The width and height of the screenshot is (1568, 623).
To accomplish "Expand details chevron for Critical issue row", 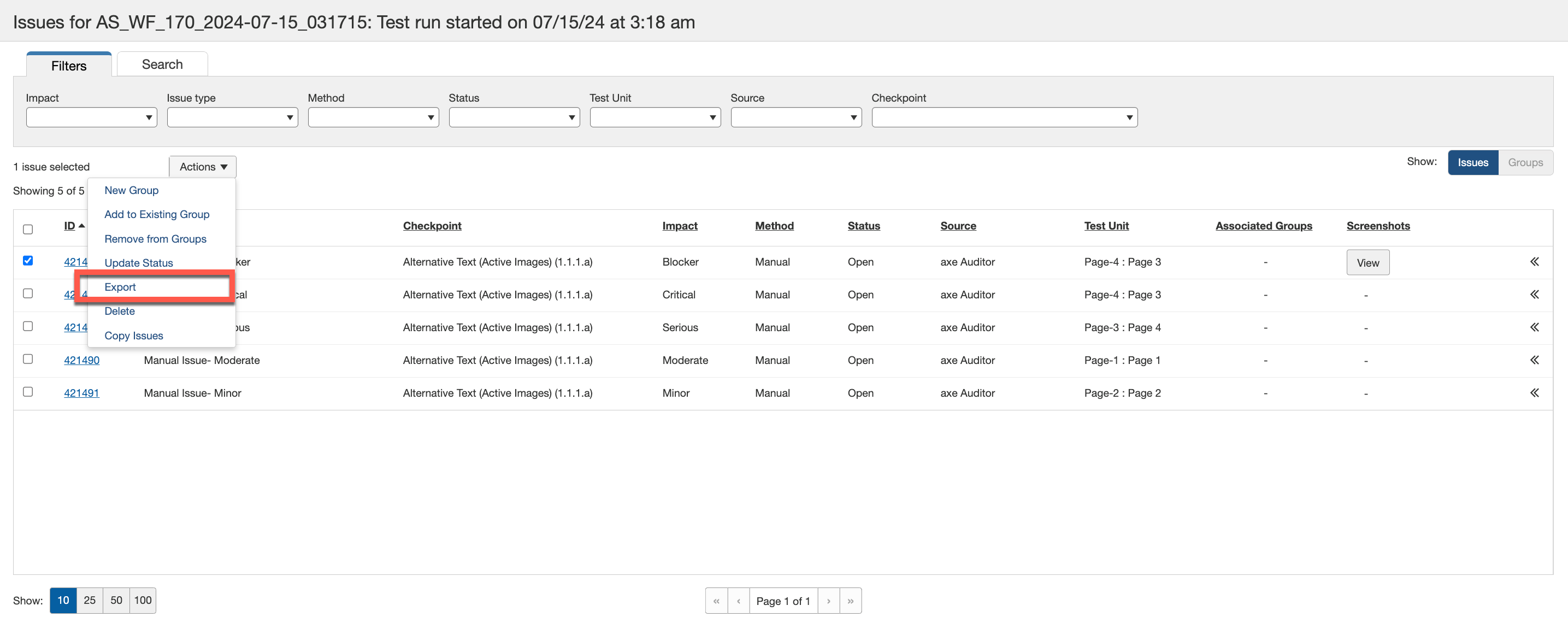I will tap(1534, 295).
